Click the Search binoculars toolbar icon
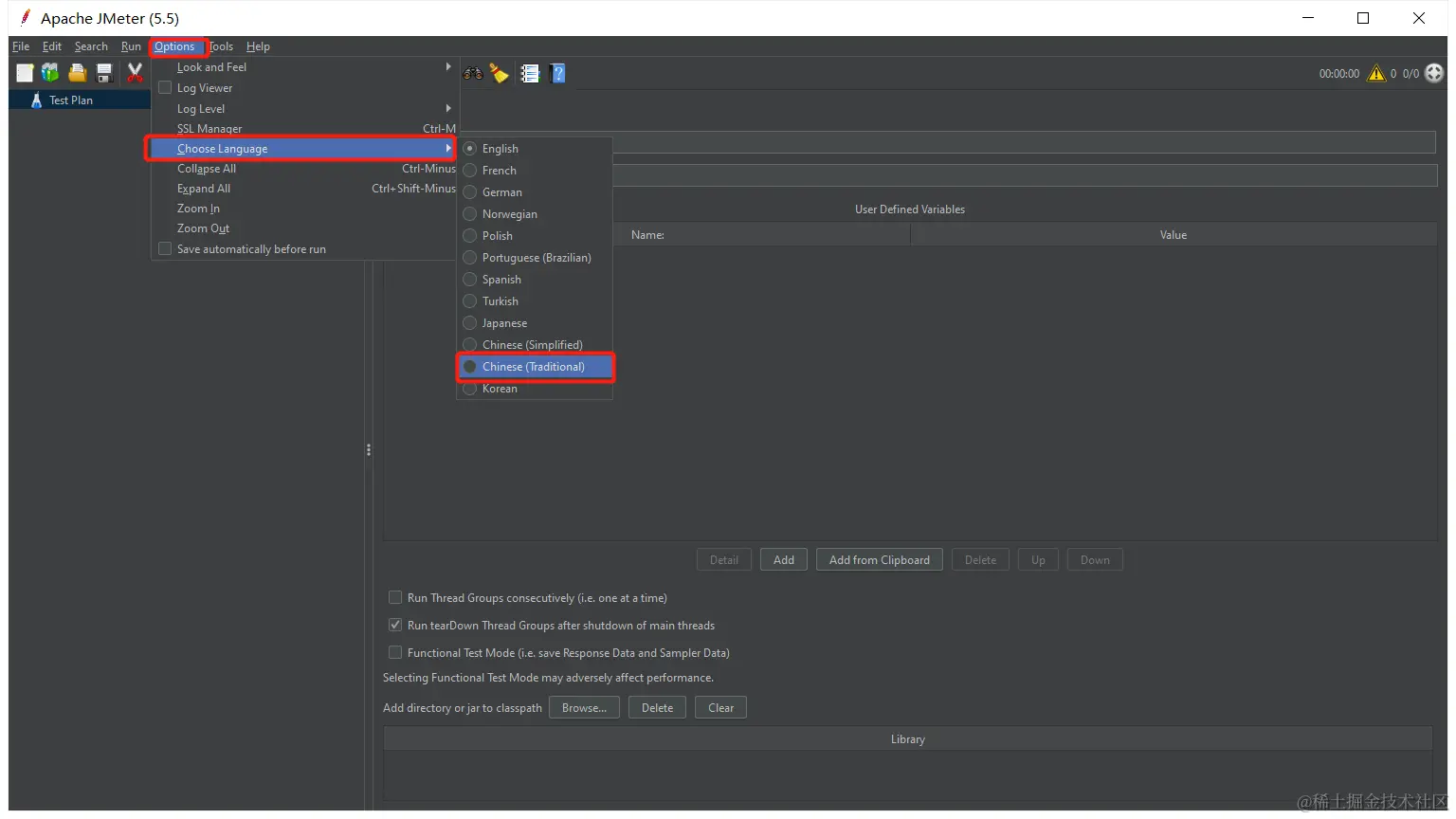The image size is (1456, 819). point(472,73)
